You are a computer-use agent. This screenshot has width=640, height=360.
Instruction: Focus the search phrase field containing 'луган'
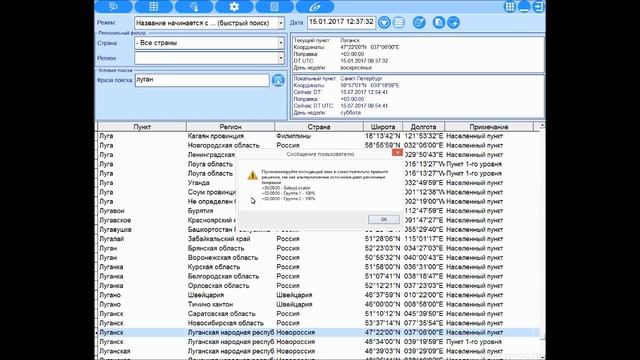(202, 80)
